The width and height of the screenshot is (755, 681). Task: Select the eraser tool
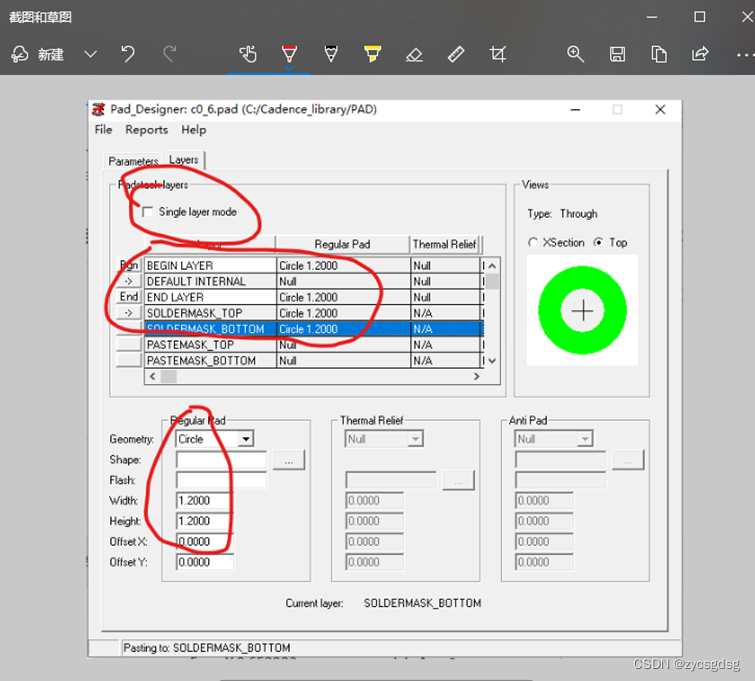[x=414, y=54]
